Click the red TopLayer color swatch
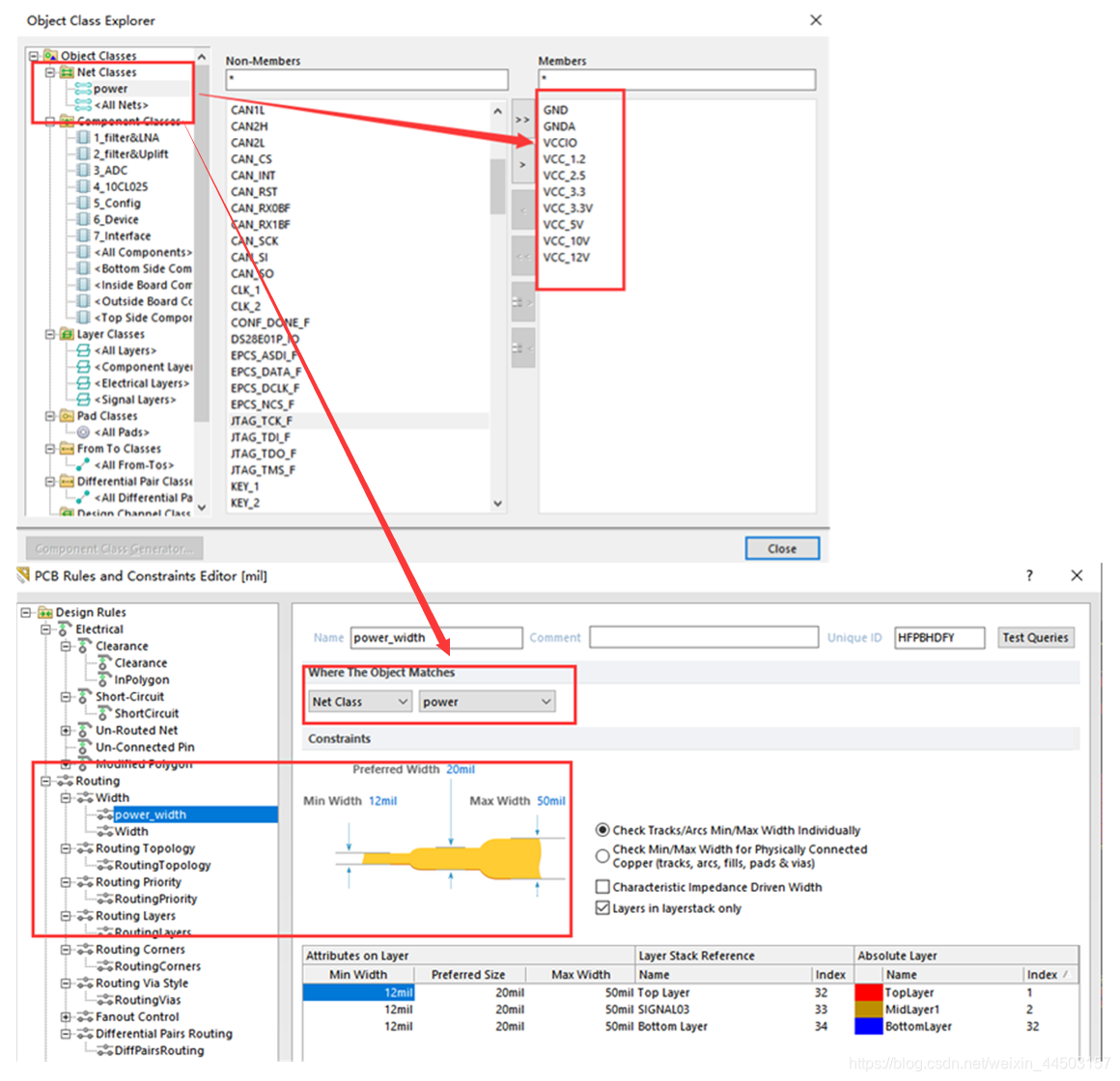This screenshot has width=1120, height=1081. (x=869, y=992)
